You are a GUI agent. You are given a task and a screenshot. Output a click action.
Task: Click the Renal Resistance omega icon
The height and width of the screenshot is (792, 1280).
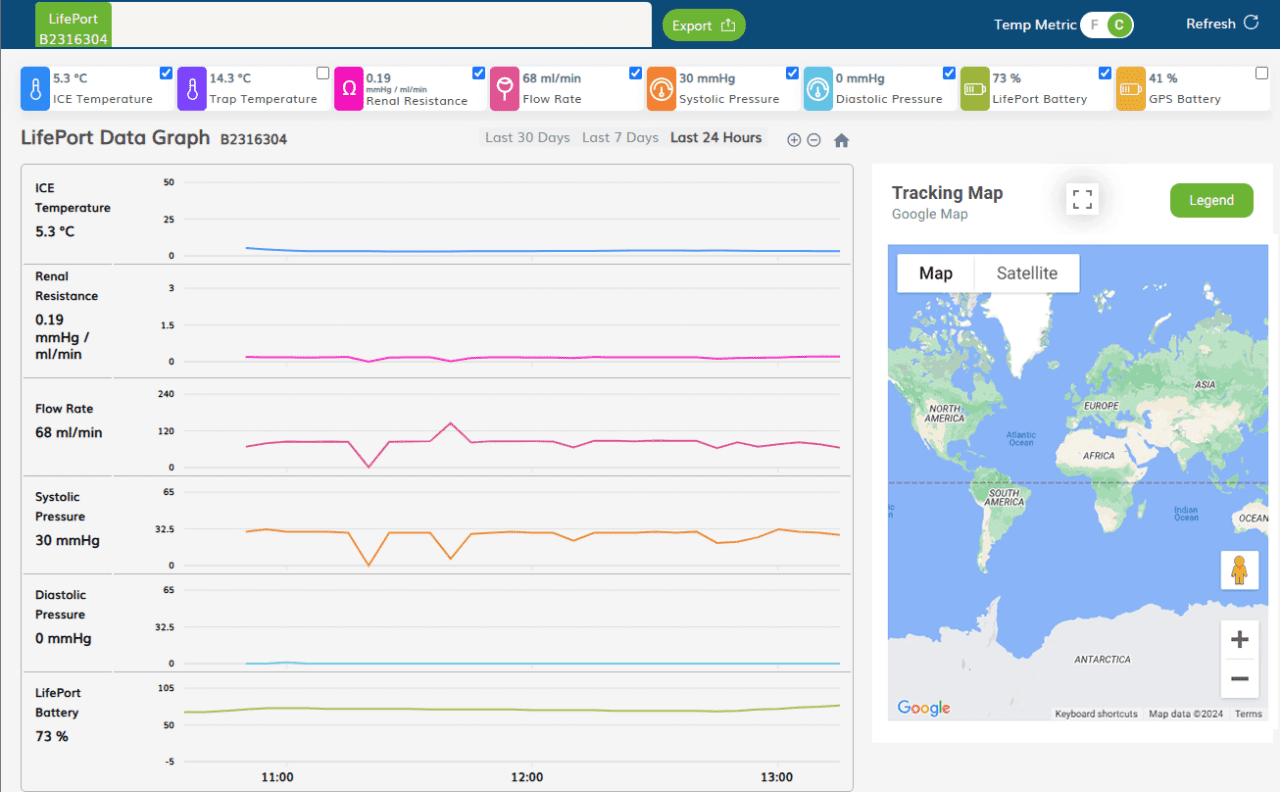pyautogui.click(x=349, y=89)
